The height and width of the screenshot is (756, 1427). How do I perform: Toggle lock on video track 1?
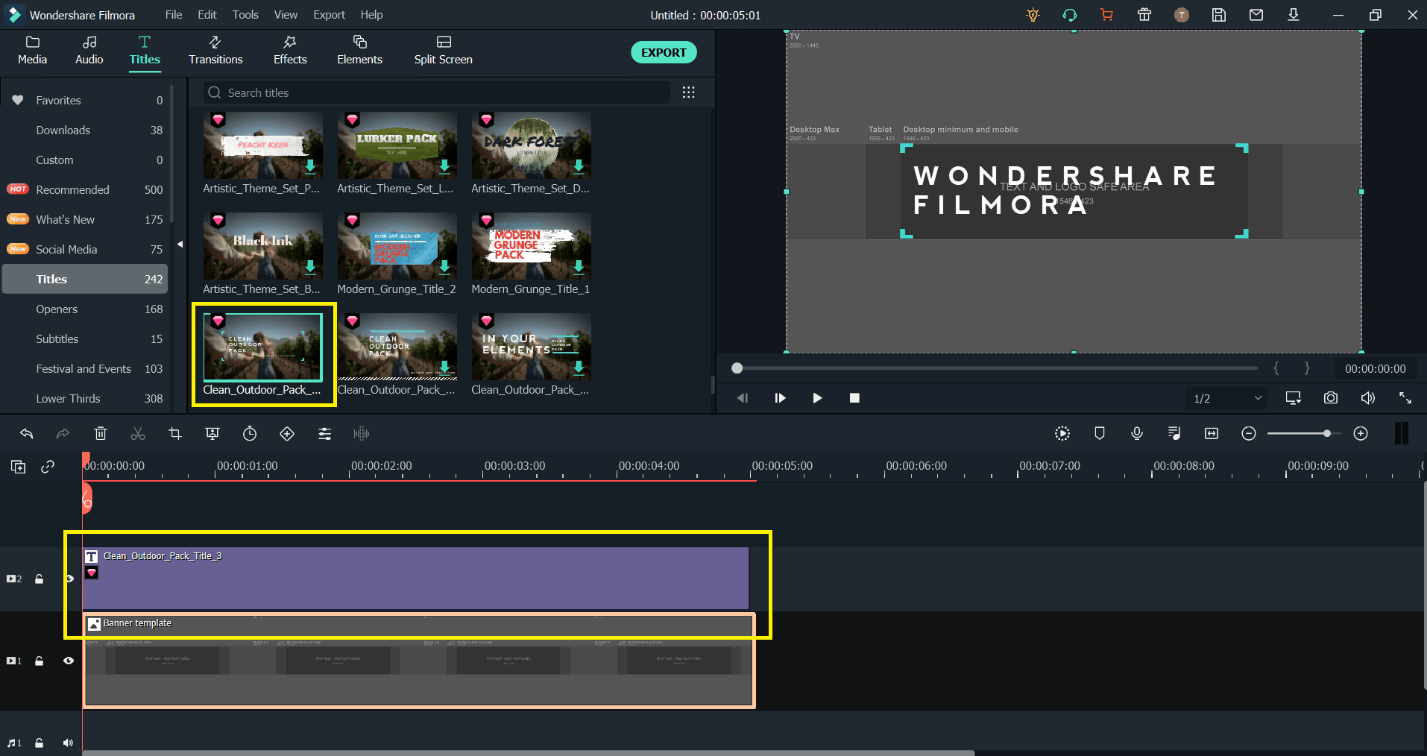40,661
